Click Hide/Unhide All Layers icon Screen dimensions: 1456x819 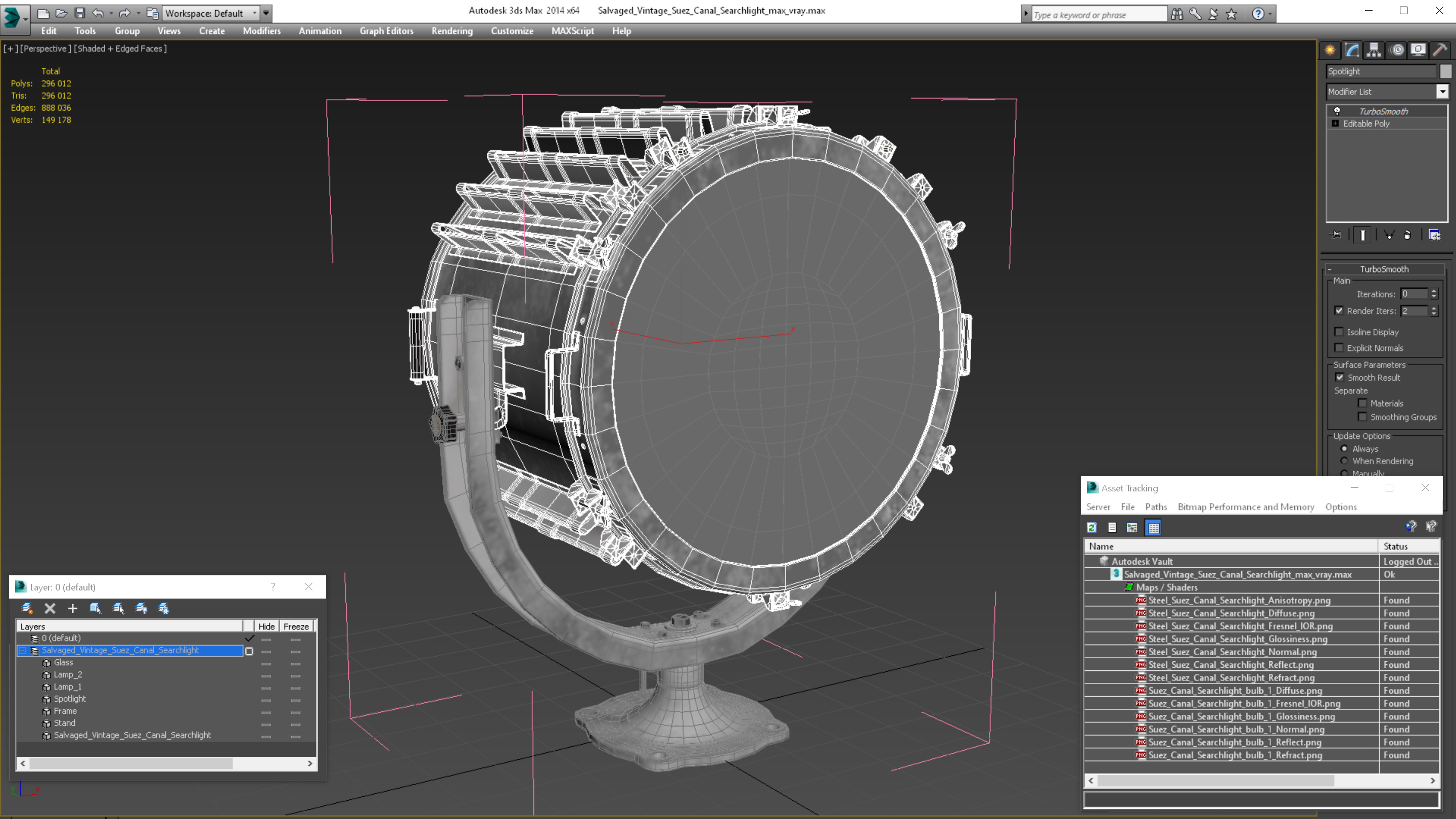coord(142,608)
